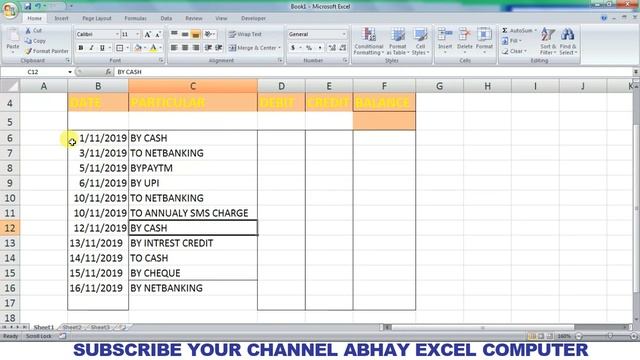The width and height of the screenshot is (640, 360).
Task: Switch to the Formulas tab
Action: pos(135,18)
